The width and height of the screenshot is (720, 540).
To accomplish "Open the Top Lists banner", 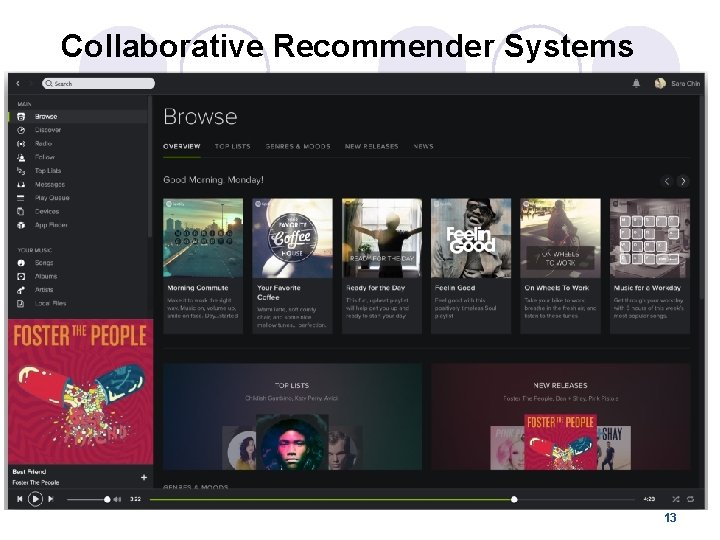I will pyautogui.click(x=292, y=416).
